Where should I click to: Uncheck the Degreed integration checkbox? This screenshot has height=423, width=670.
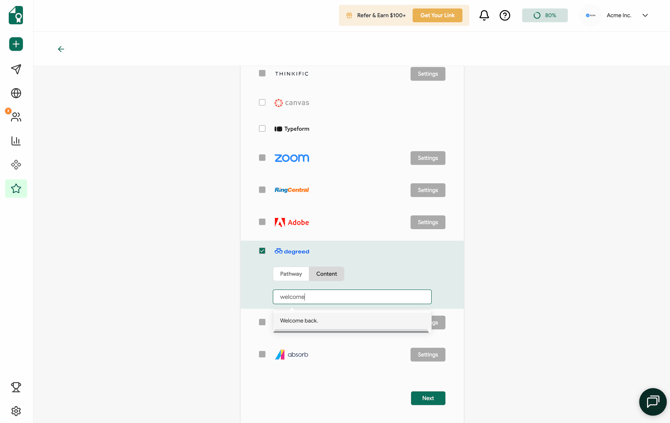click(262, 251)
